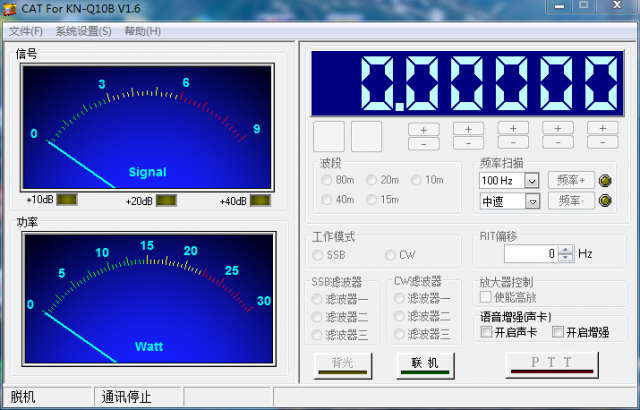
Task: Click the RIT偏移 Hz input field
Action: 531,254
